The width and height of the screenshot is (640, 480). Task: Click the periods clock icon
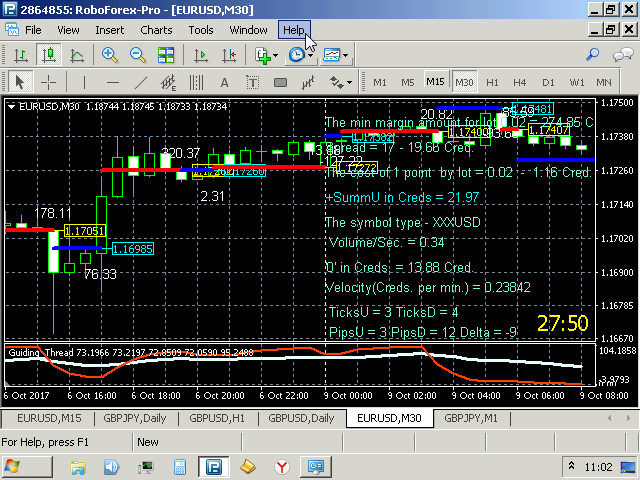pyautogui.click(x=297, y=55)
